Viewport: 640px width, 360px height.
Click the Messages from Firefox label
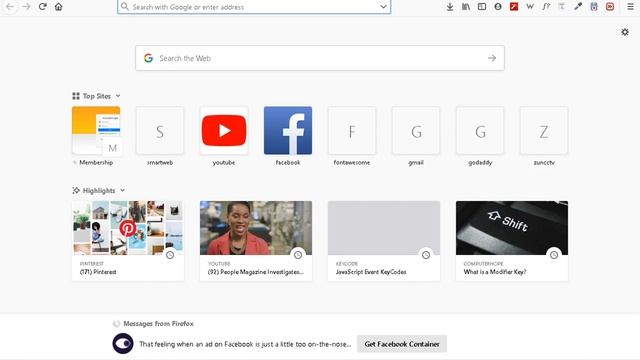(x=158, y=323)
